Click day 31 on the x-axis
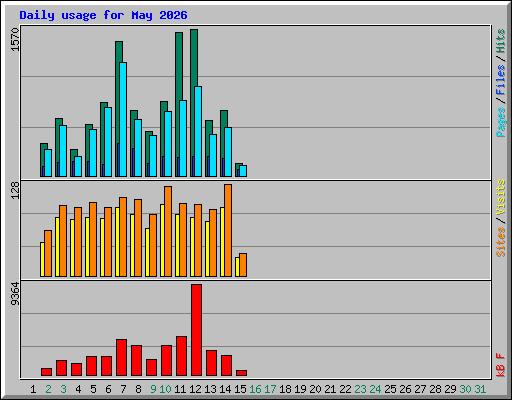512x400 pixels. point(480,389)
